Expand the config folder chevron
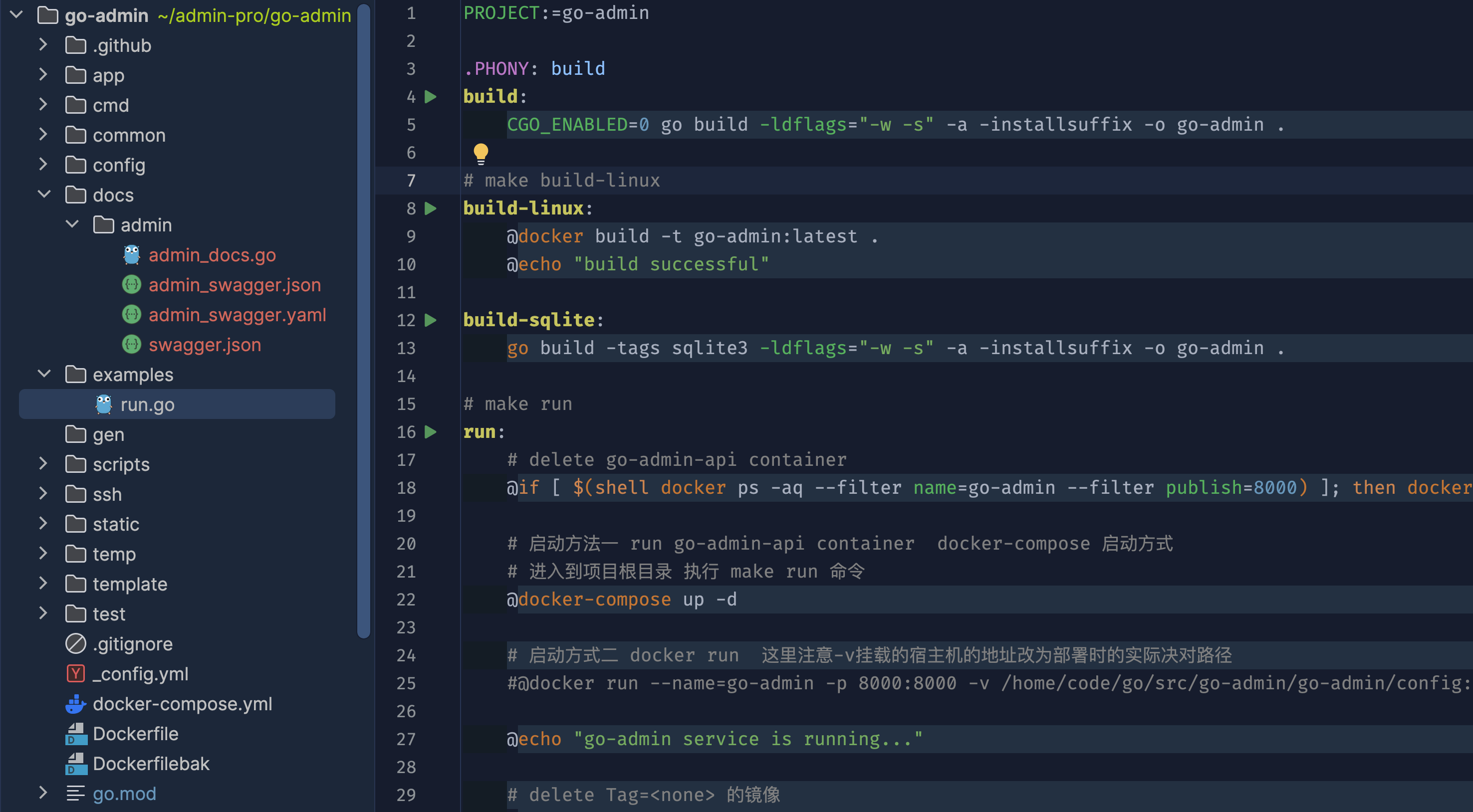The image size is (1473, 812). click(x=43, y=164)
